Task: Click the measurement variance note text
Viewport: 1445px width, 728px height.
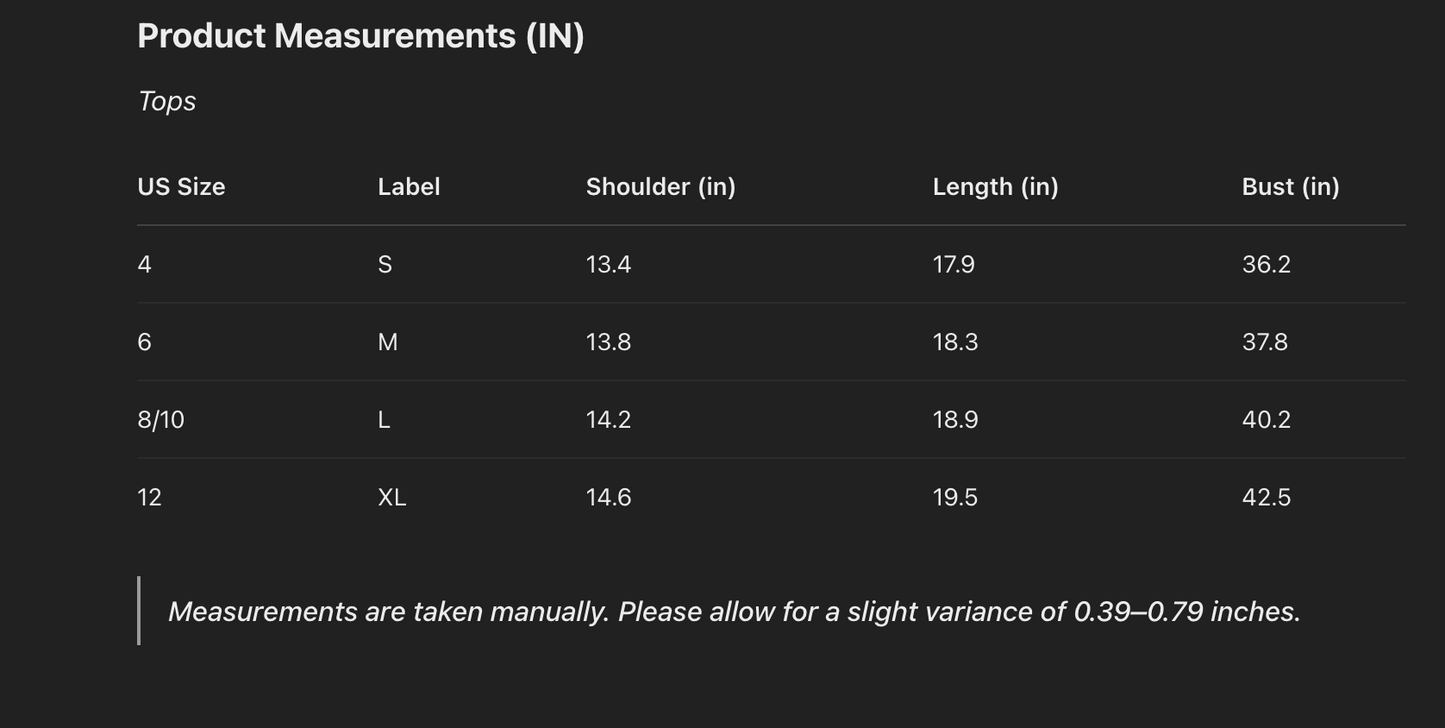Action: pos(734,612)
